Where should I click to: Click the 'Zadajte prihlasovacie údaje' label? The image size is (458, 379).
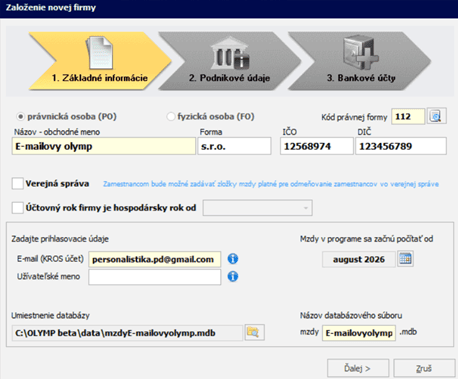60,239
